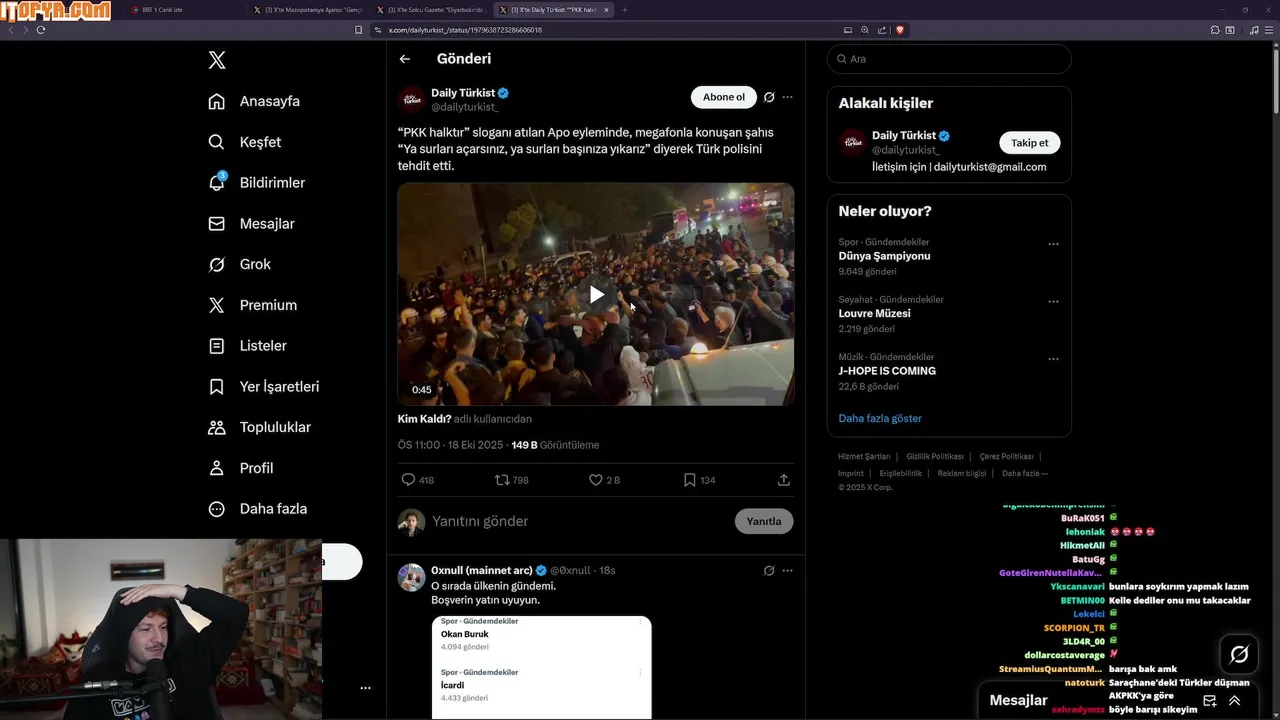Viewport: 1280px width, 720px height.
Task: Open Yer İşaretleri bookmarks
Action: pos(263,386)
